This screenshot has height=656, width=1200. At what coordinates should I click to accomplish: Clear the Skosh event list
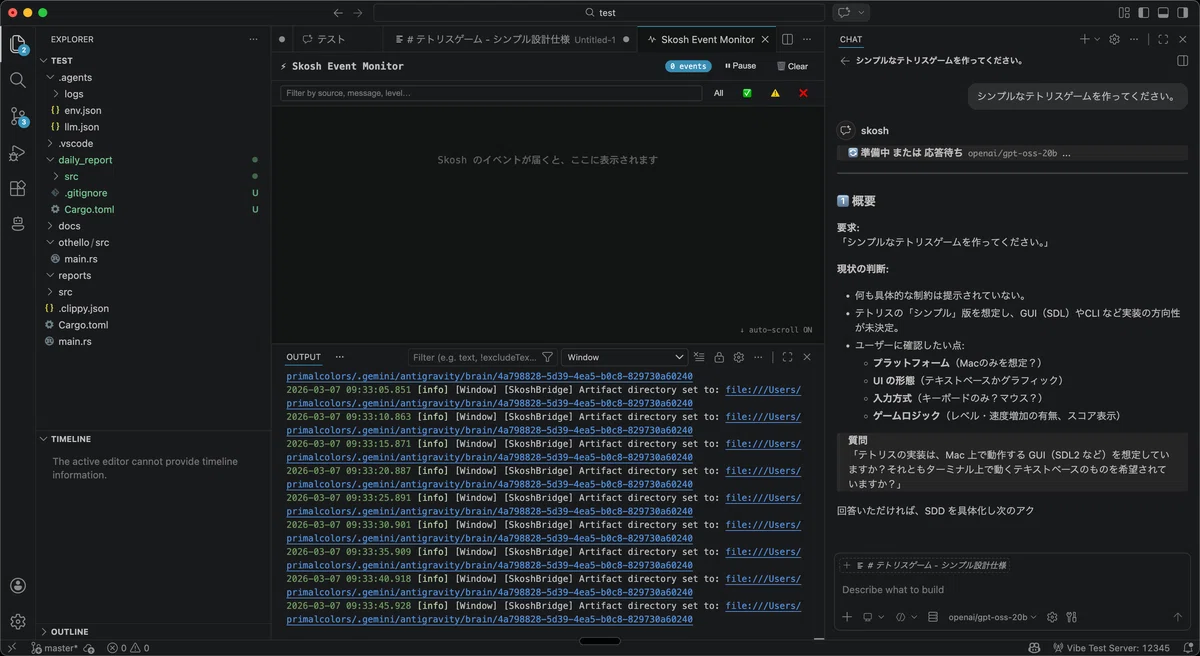(792, 66)
